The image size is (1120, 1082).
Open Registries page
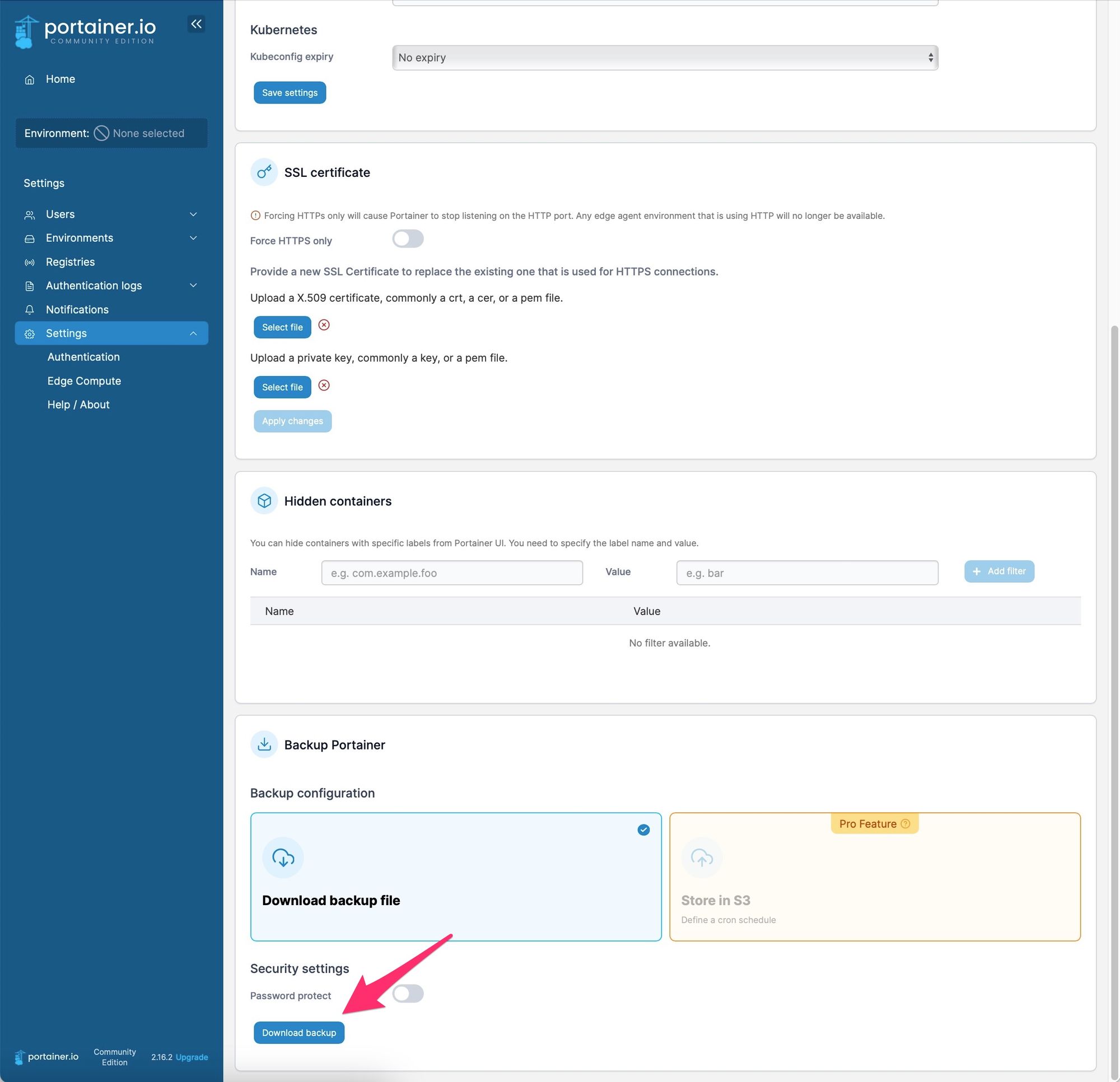[71, 261]
